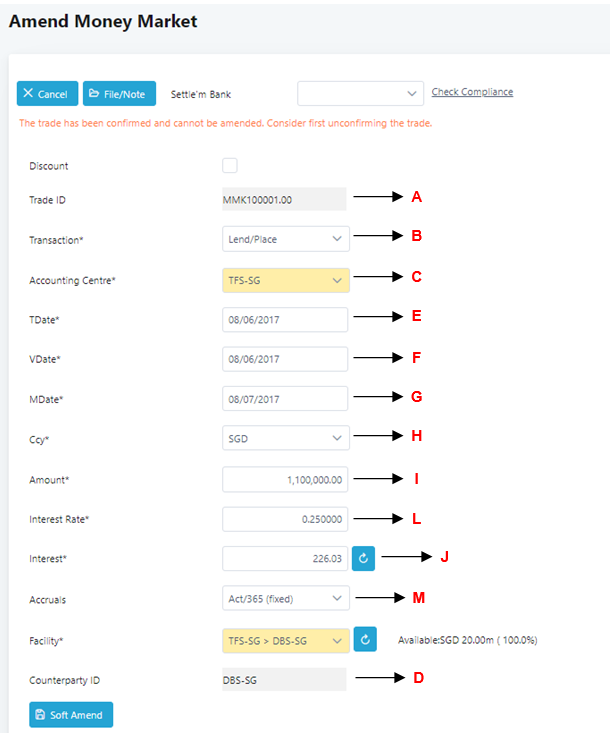Open the Accruals dropdown Act/365 (fixed)

pyautogui.click(x=286, y=598)
